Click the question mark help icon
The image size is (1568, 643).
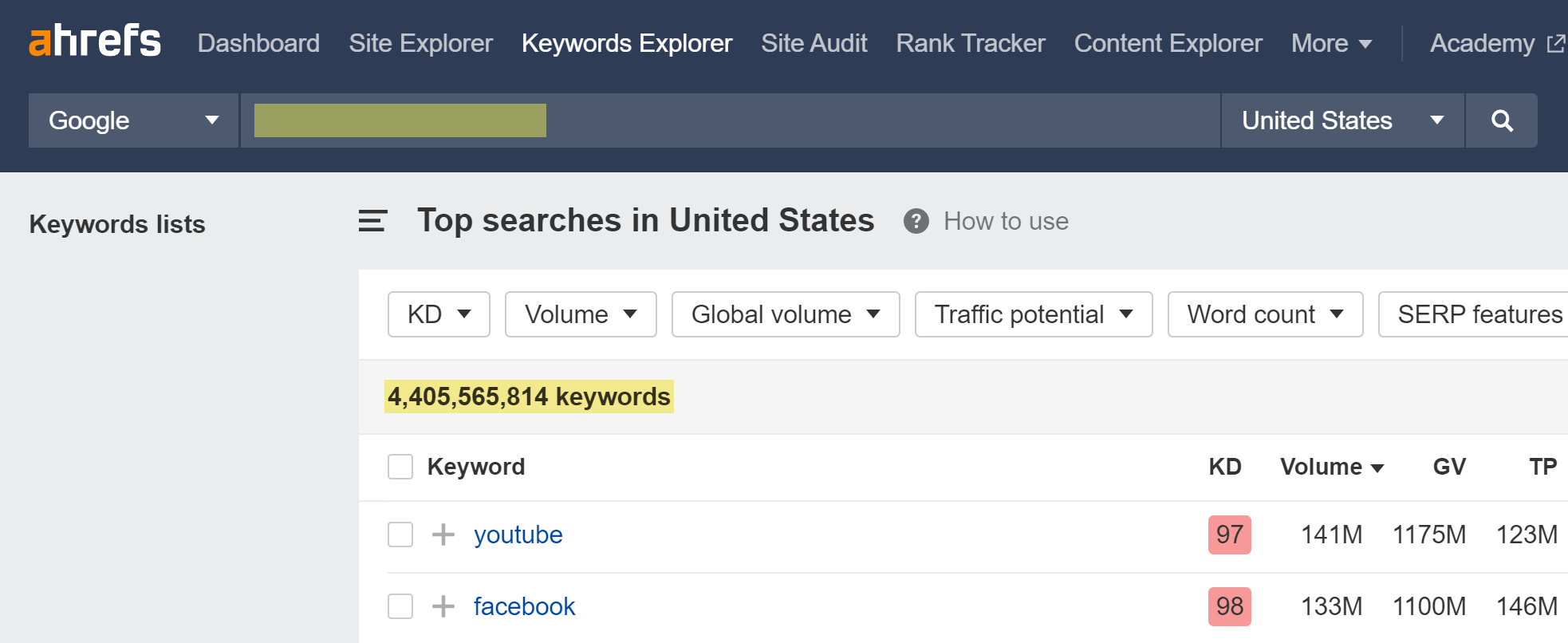coord(916,221)
